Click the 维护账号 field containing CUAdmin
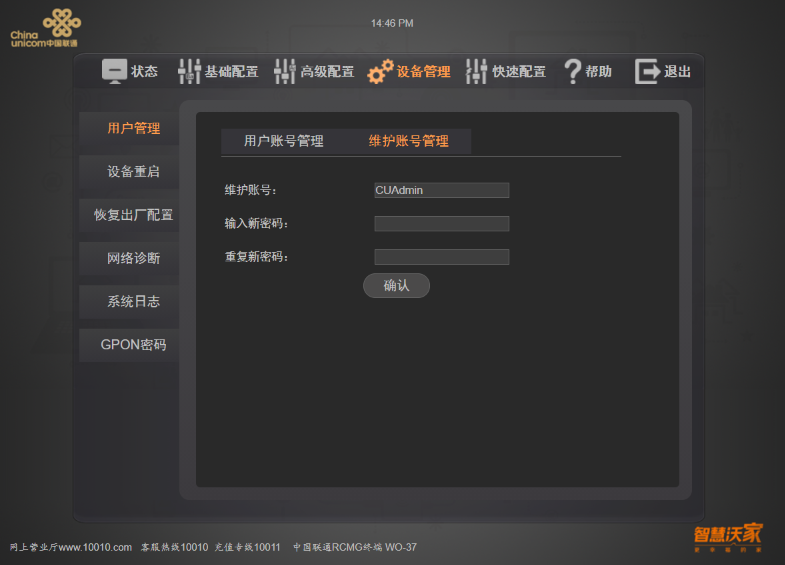The image size is (785, 565). [442, 190]
